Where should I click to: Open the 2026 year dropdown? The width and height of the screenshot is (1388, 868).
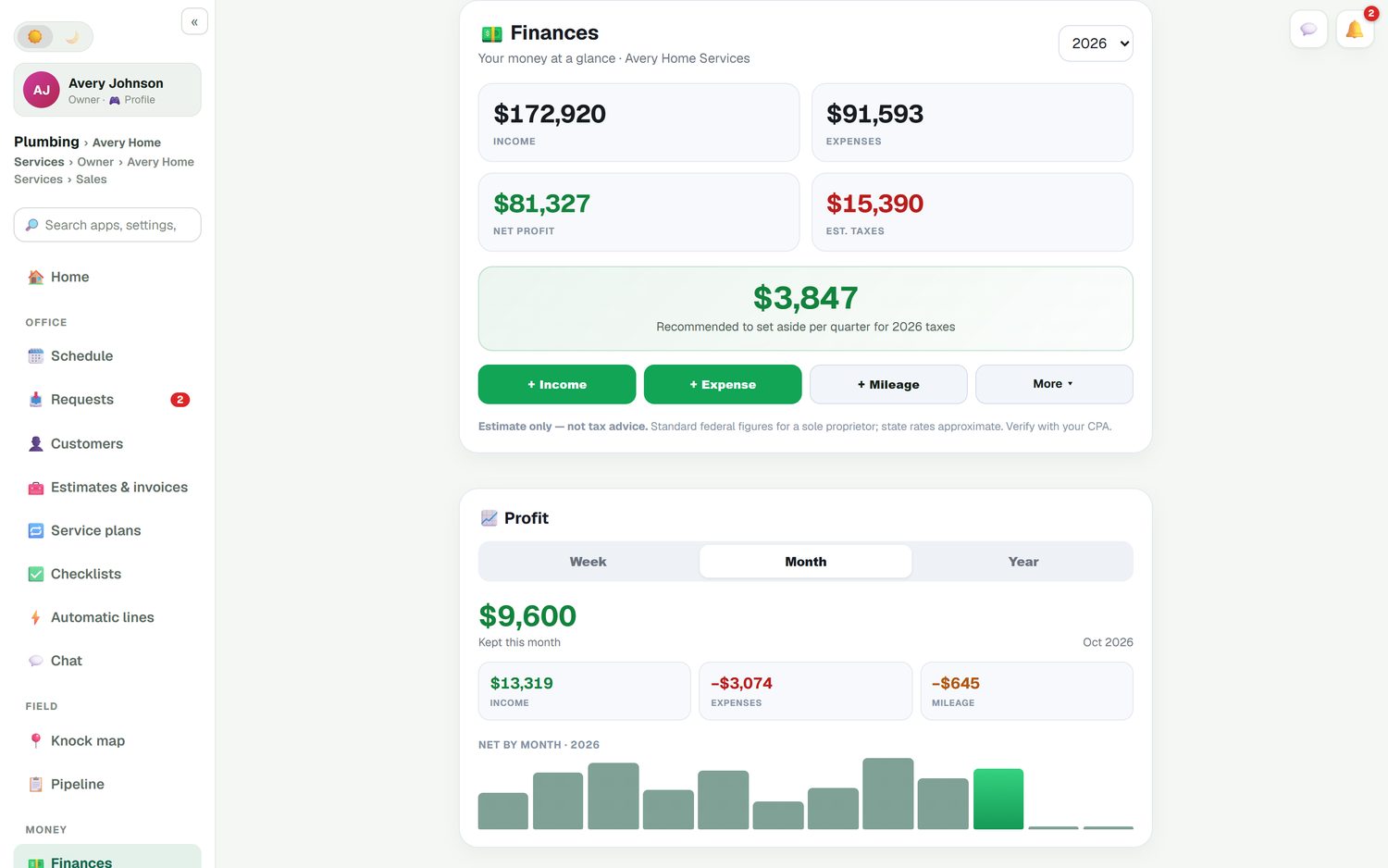[1096, 43]
